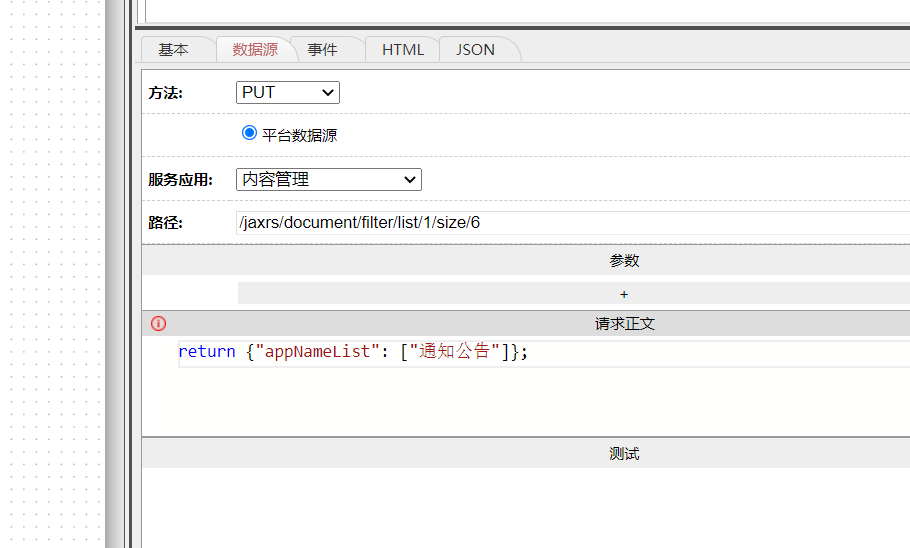Click the red info icon beside 请求正文
Viewport: 910px width, 548px height.
[x=158, y=324]
